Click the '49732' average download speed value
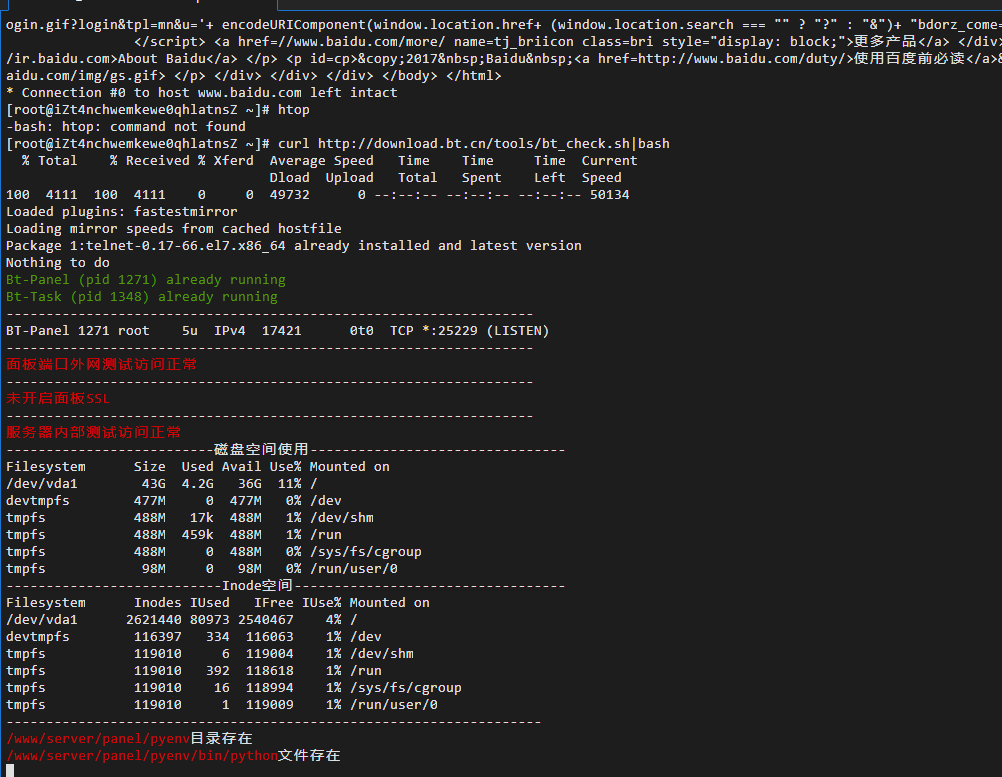Screen dimensions: 1002x777 [289, 195]
